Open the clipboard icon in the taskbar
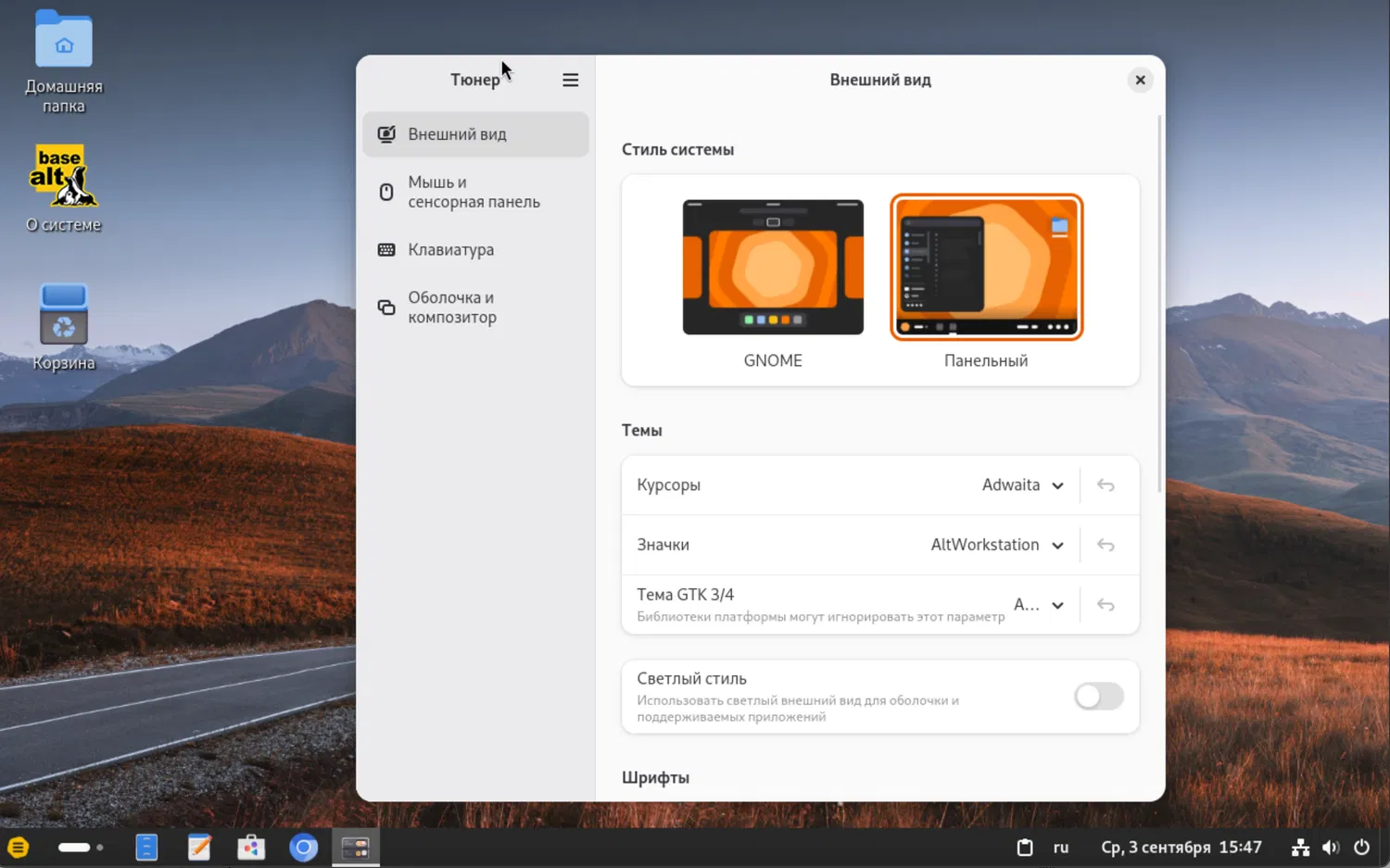The width and height of the screenshot is (1390, 868). (1024, 847)
